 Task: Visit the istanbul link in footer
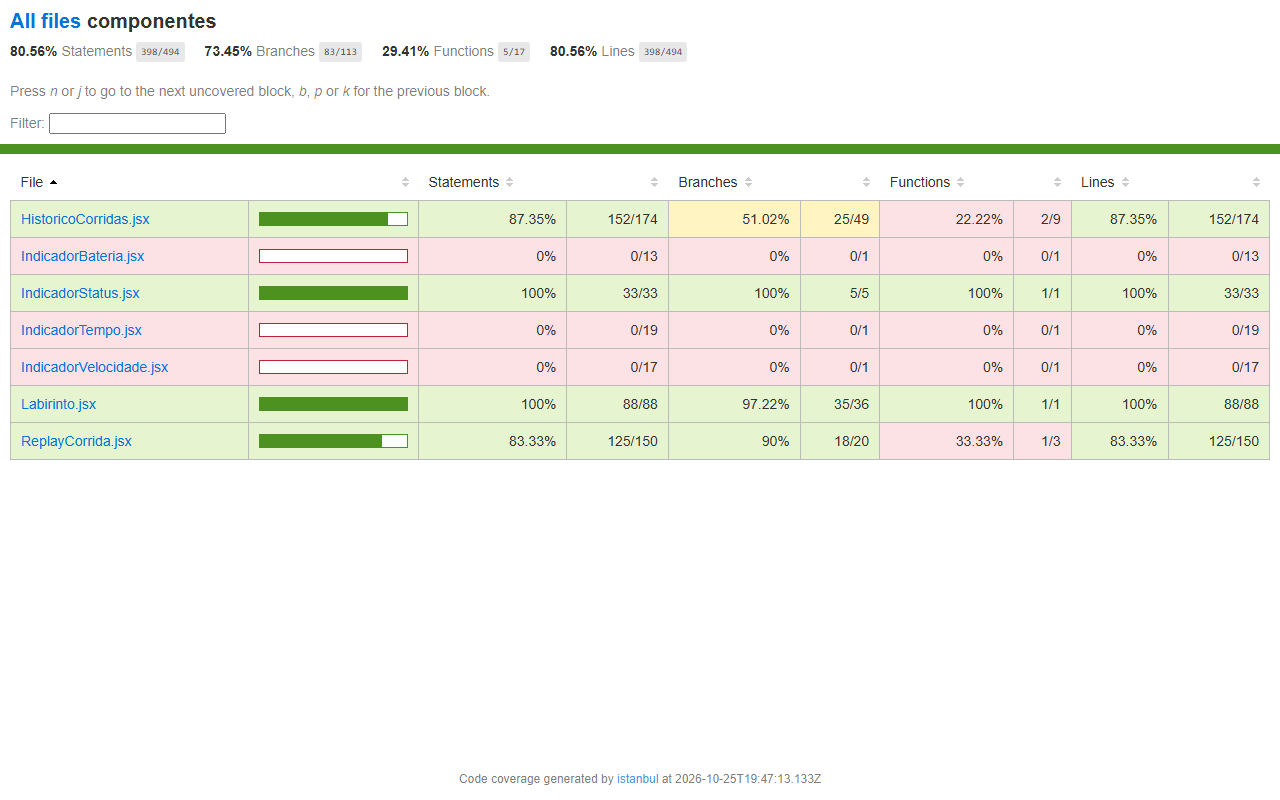click(x=637, y=779)
